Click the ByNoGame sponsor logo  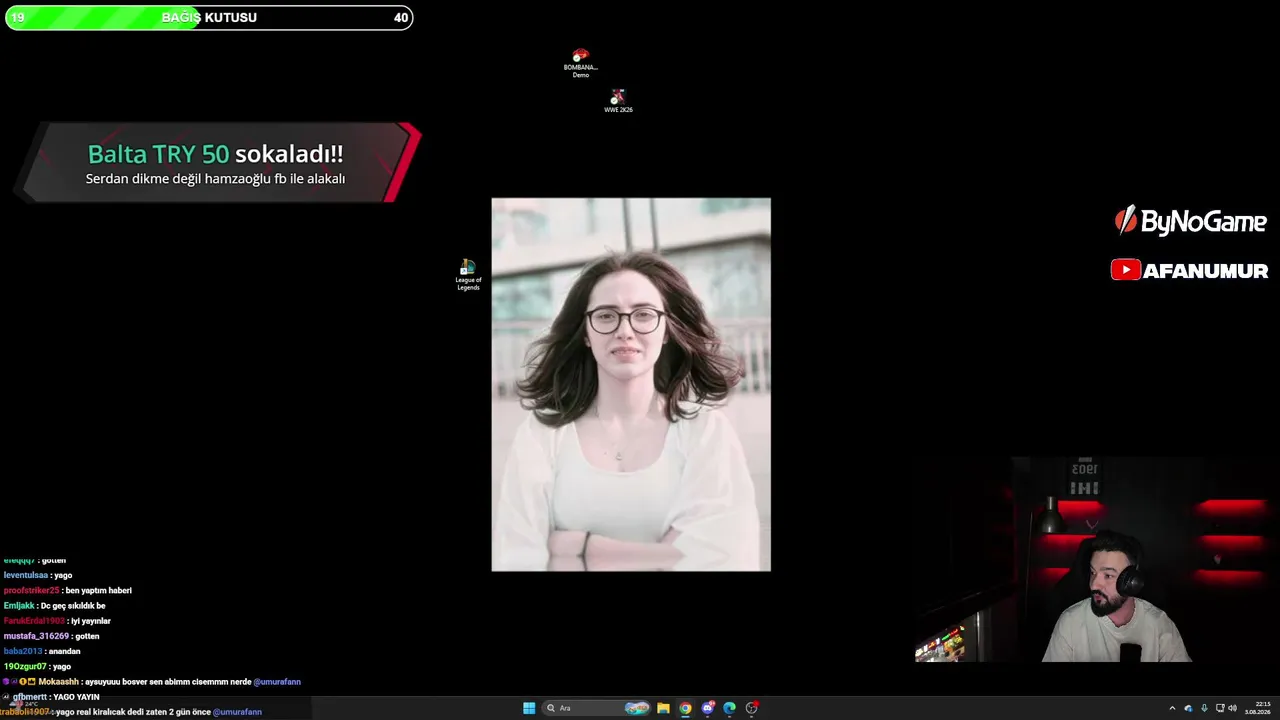[1190, 221]
